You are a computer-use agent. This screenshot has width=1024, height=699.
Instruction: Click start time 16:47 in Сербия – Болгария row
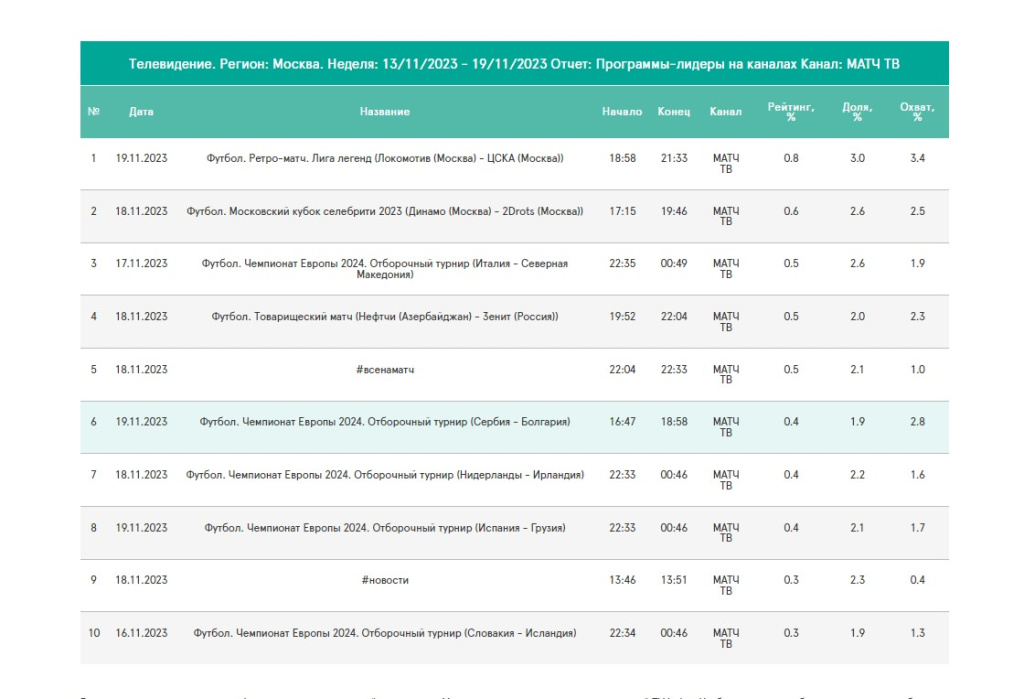click(622, 421)
